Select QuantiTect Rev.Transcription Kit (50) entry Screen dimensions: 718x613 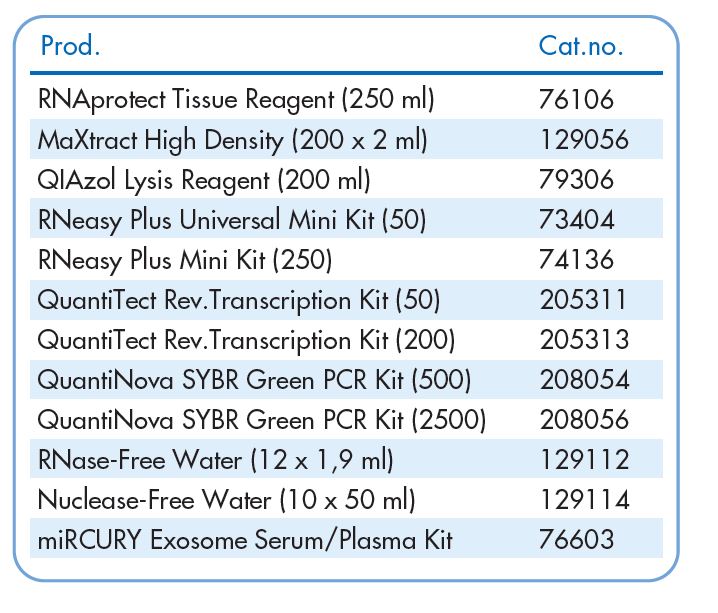(238, 299)
